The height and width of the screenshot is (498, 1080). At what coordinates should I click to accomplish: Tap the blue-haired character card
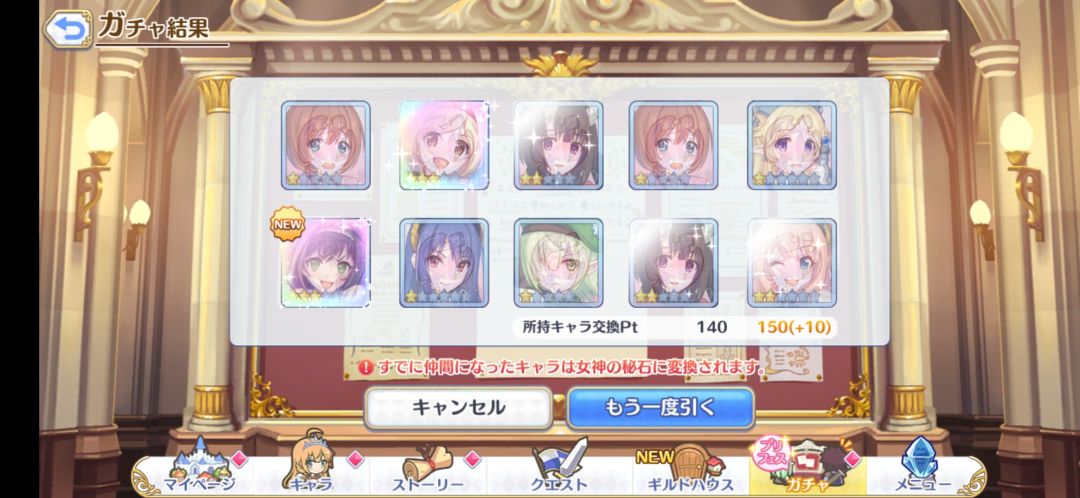(444, 262)
